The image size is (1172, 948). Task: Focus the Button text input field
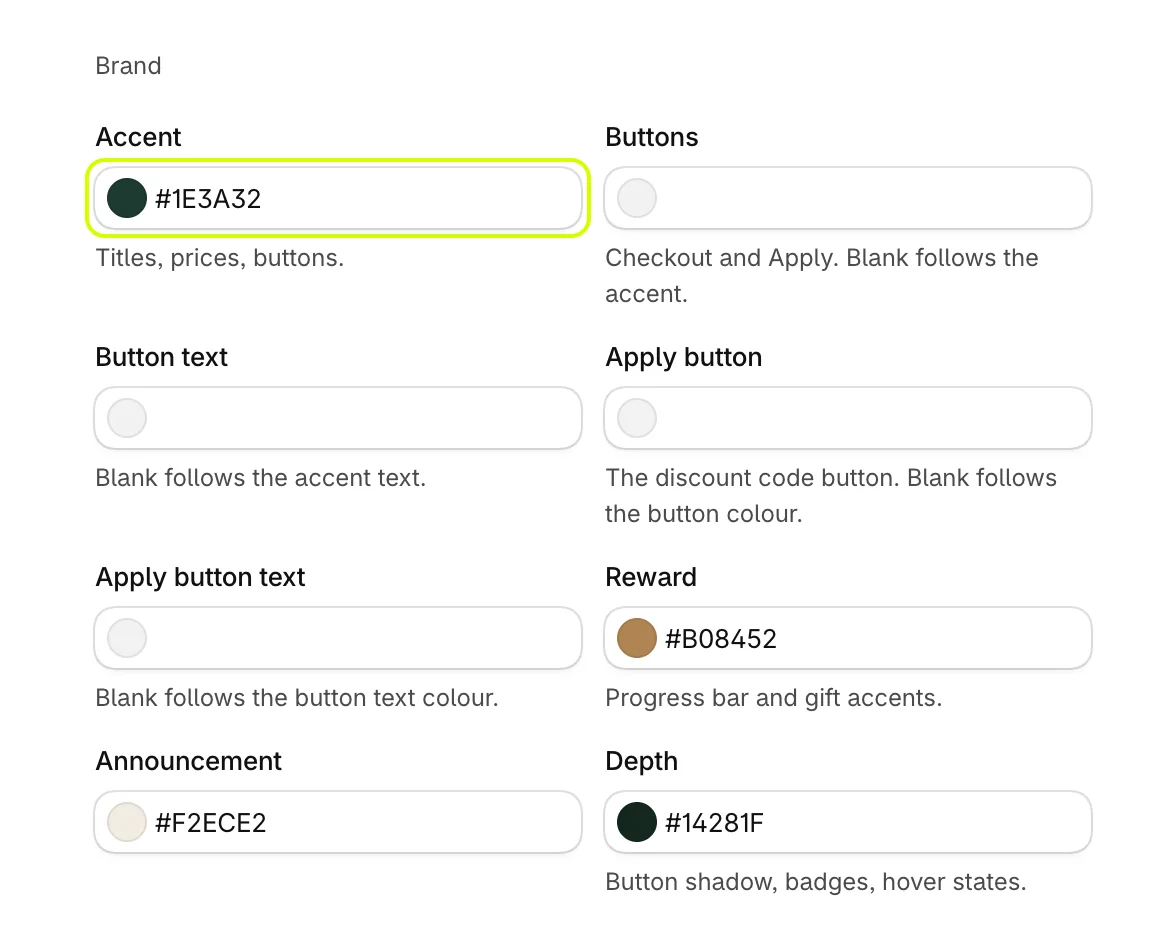tap(338, 418)
